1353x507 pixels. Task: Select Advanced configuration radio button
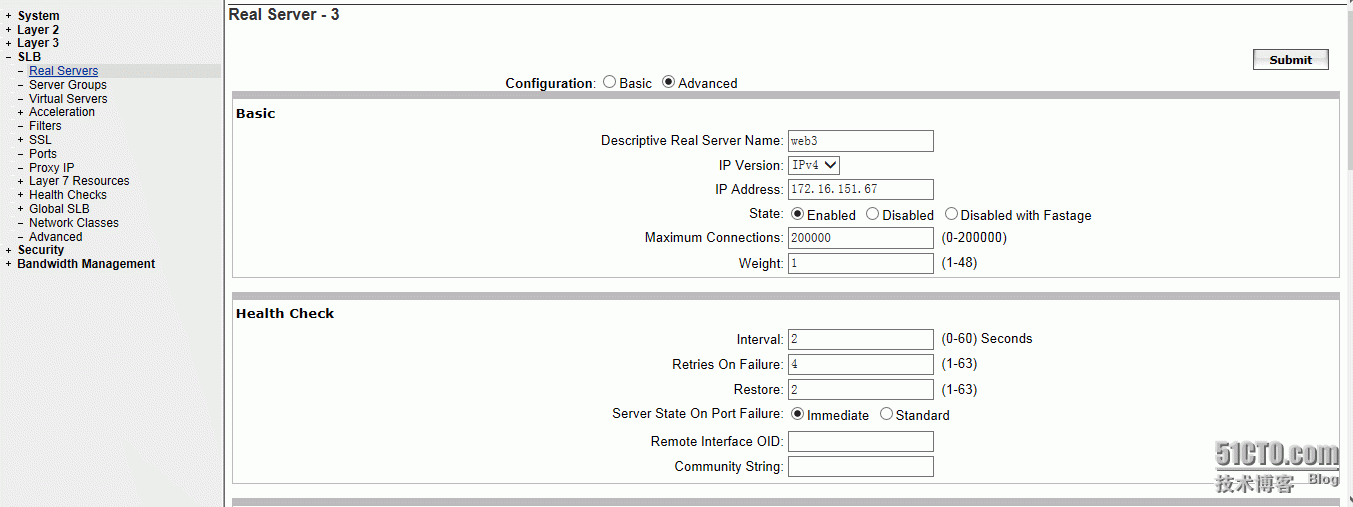point(669,82)
